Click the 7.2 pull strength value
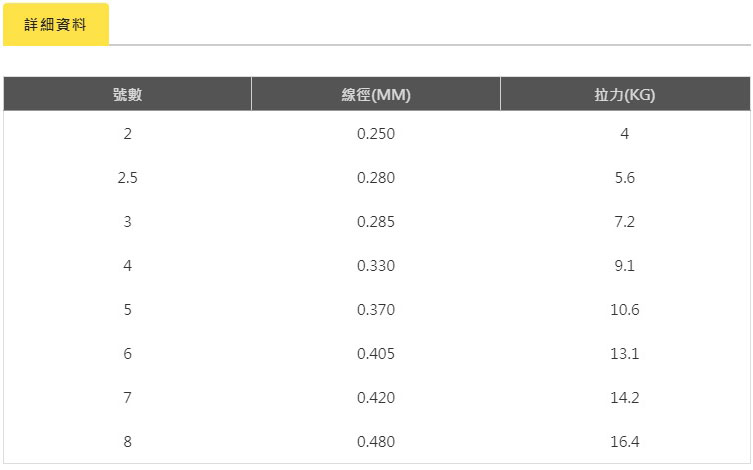Viewport: 753px width, 470px height. tap(625, 222)
